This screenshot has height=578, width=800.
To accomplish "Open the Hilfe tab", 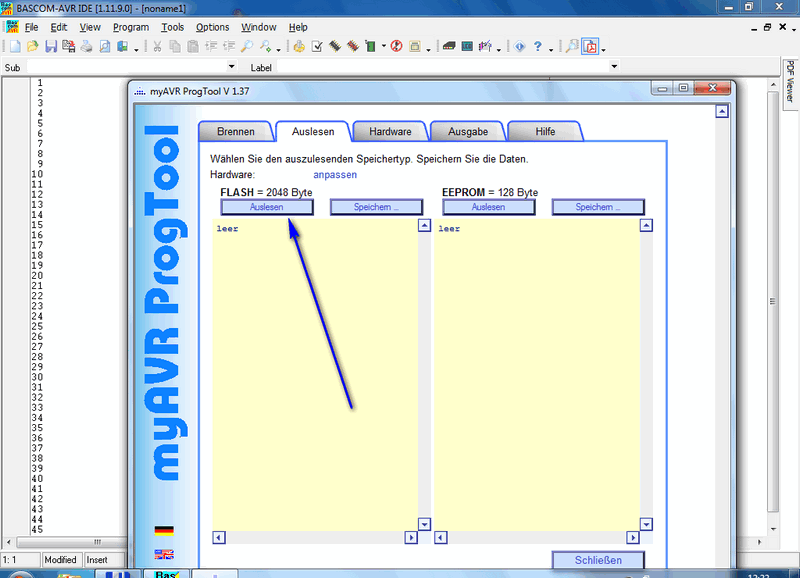I will point(545,132).
